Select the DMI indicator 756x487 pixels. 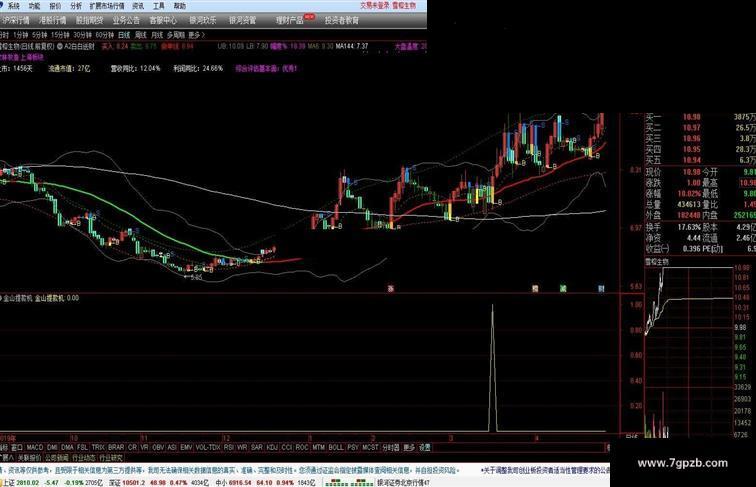(x=52, y=447)
